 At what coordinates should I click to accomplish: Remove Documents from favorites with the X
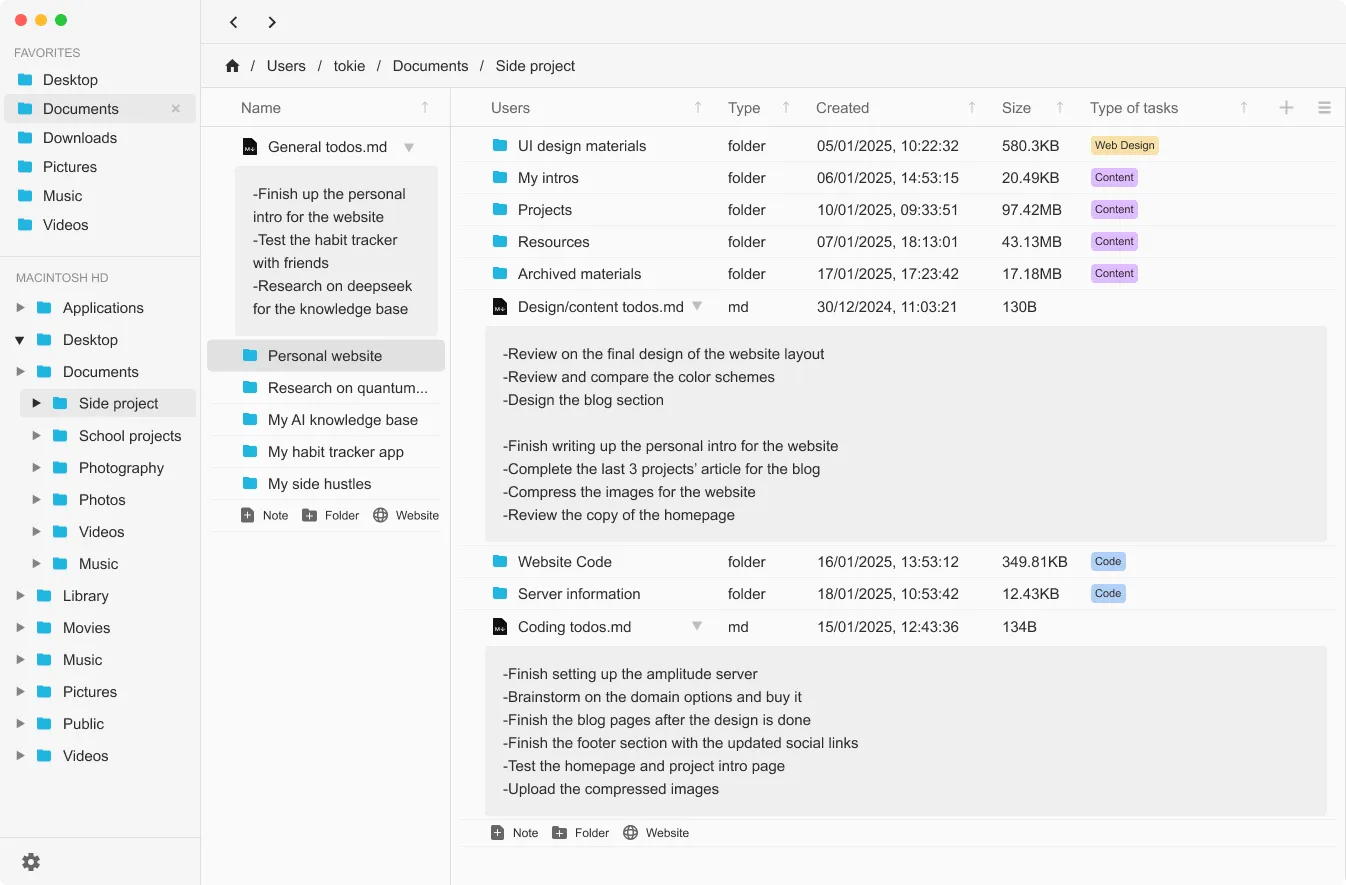click(176, 109)
